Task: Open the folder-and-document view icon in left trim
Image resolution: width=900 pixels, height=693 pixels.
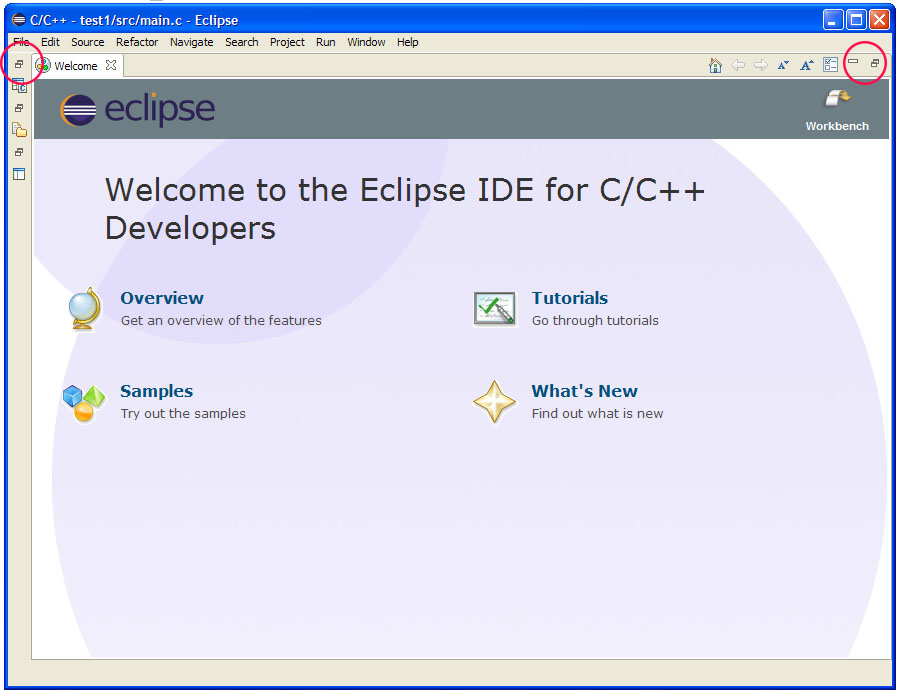Action: tap(20, 130)
